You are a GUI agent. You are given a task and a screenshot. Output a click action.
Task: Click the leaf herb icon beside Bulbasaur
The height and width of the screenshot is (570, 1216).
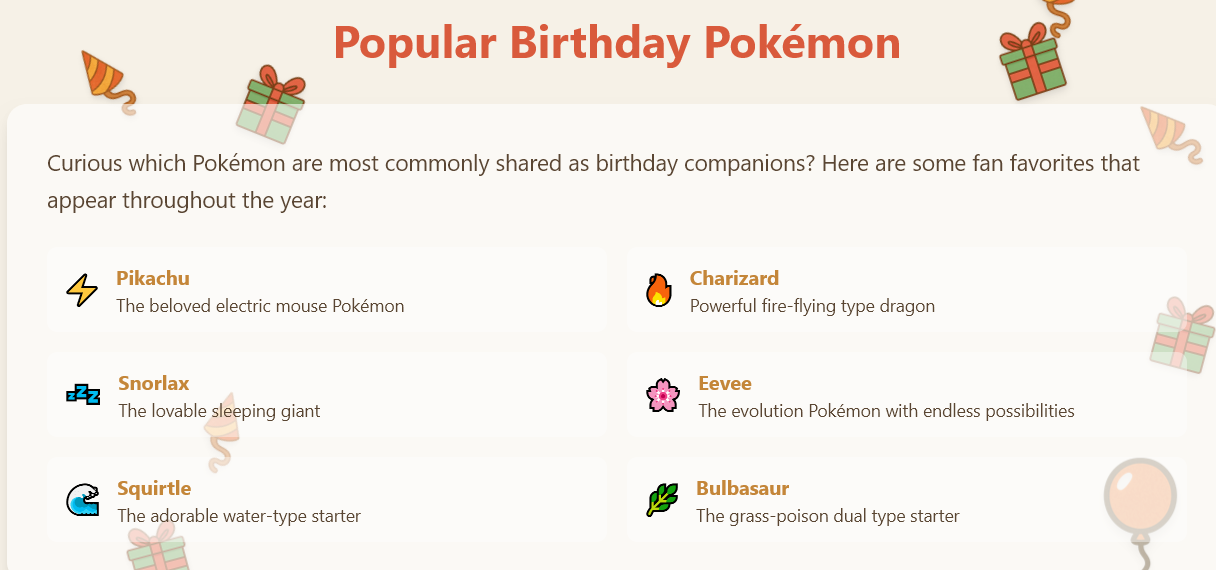tap(661, 501)
